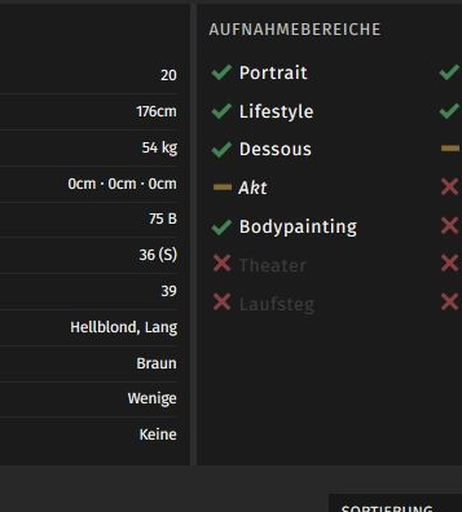
Task: Click the greyed-out Theater label
Action: point(273,265)
